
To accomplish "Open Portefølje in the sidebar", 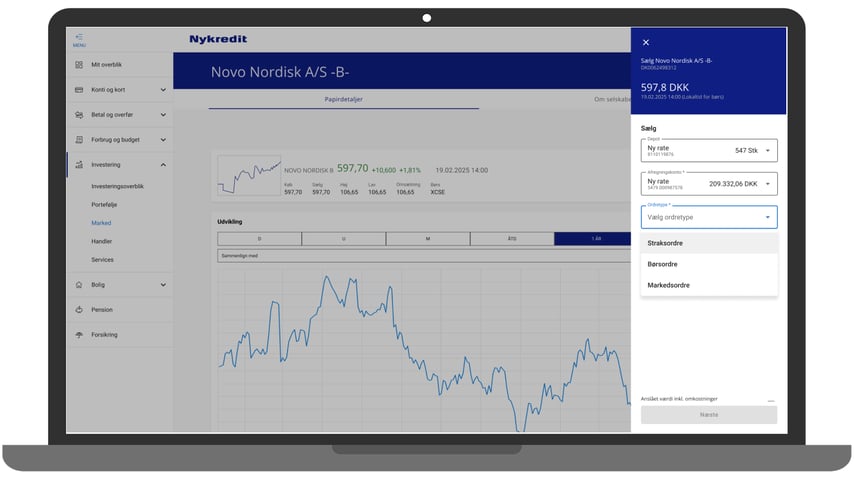I will [104, 204].
